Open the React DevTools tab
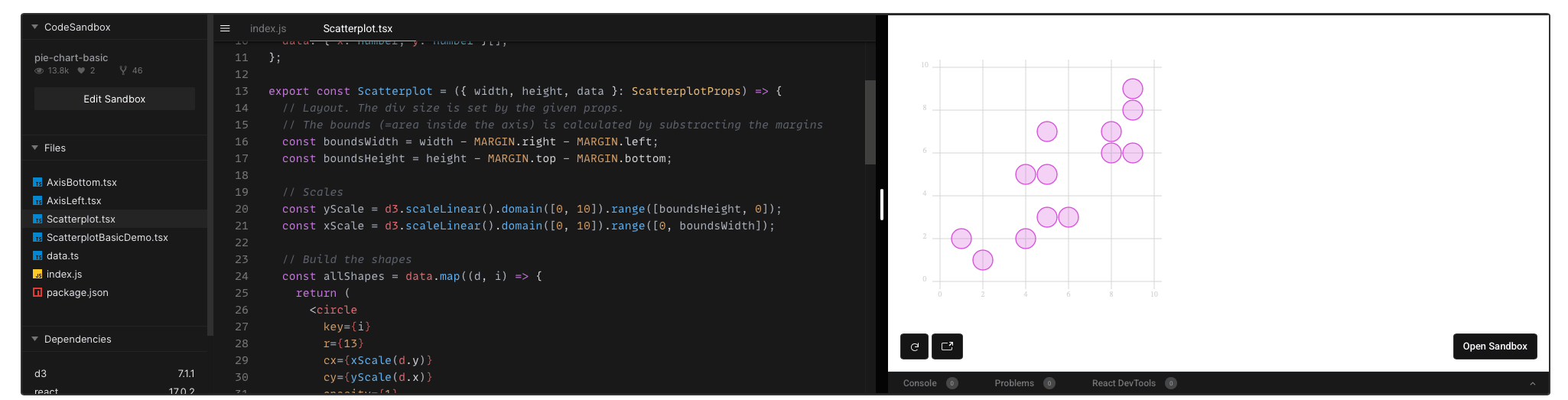 point(1123,383)
